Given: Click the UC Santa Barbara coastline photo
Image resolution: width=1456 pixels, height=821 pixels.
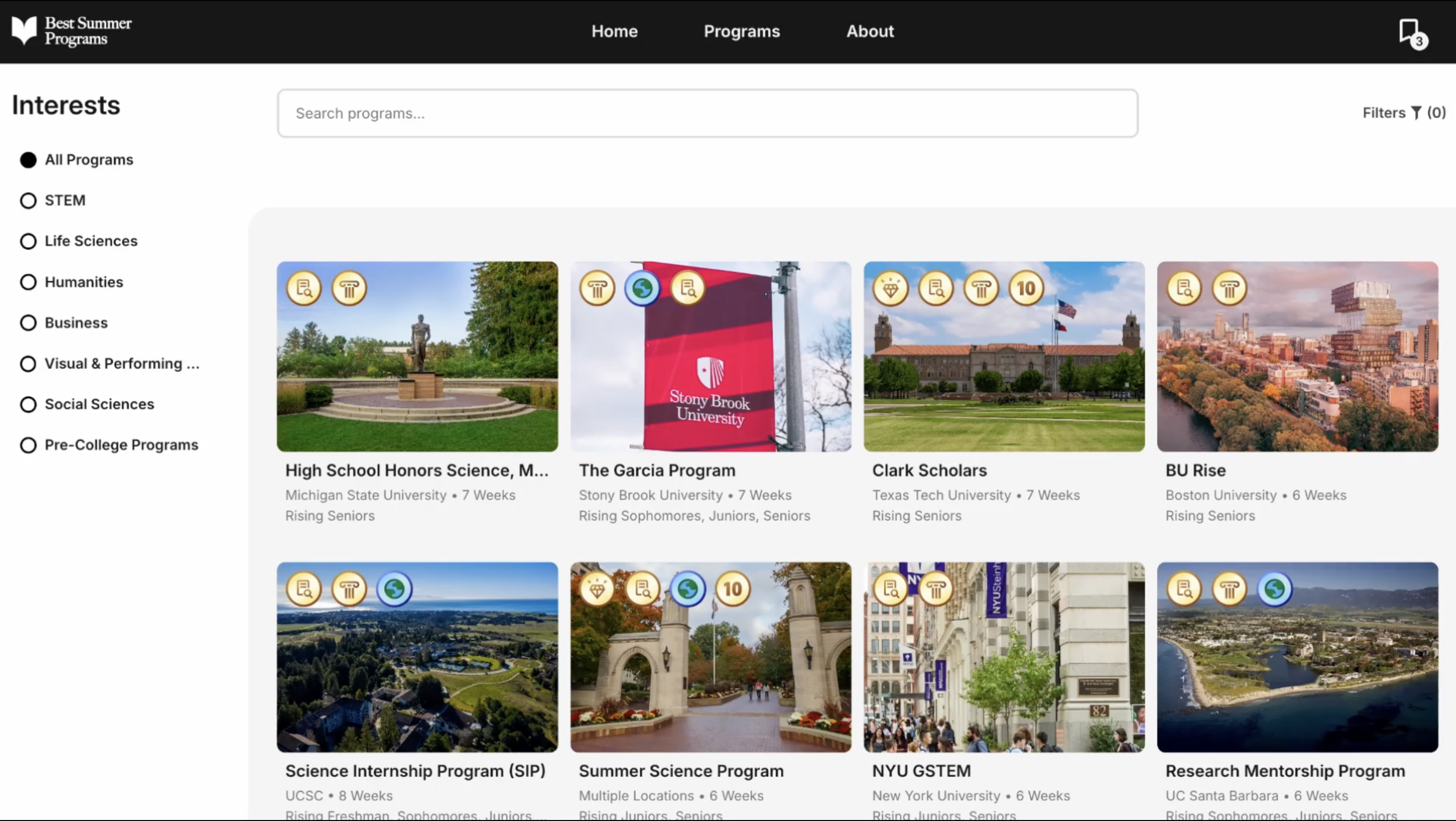Looking at the screenshot, I should click(x=1297, y=657).
